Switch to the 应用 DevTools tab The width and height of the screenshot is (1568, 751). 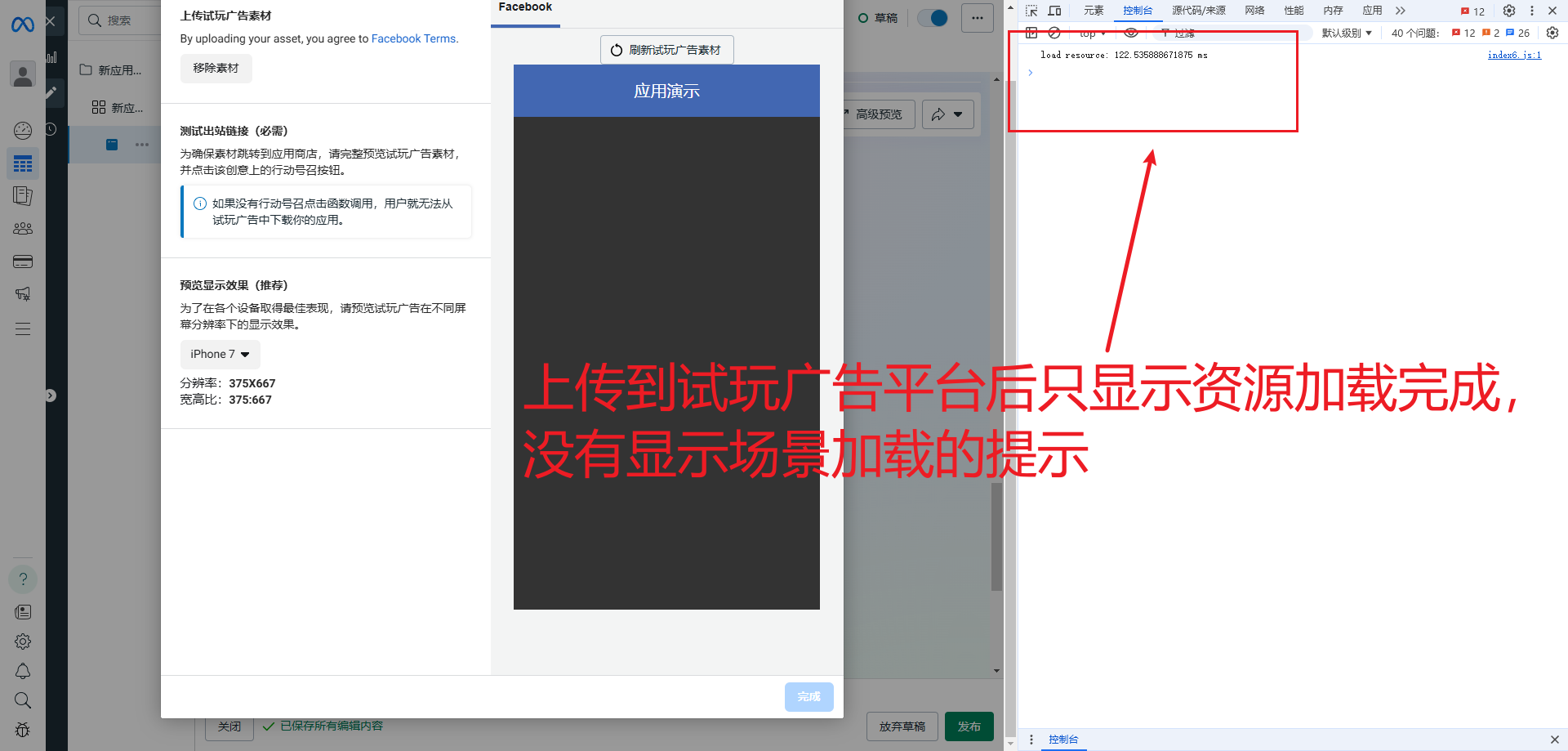click(x=1372, y=11)
